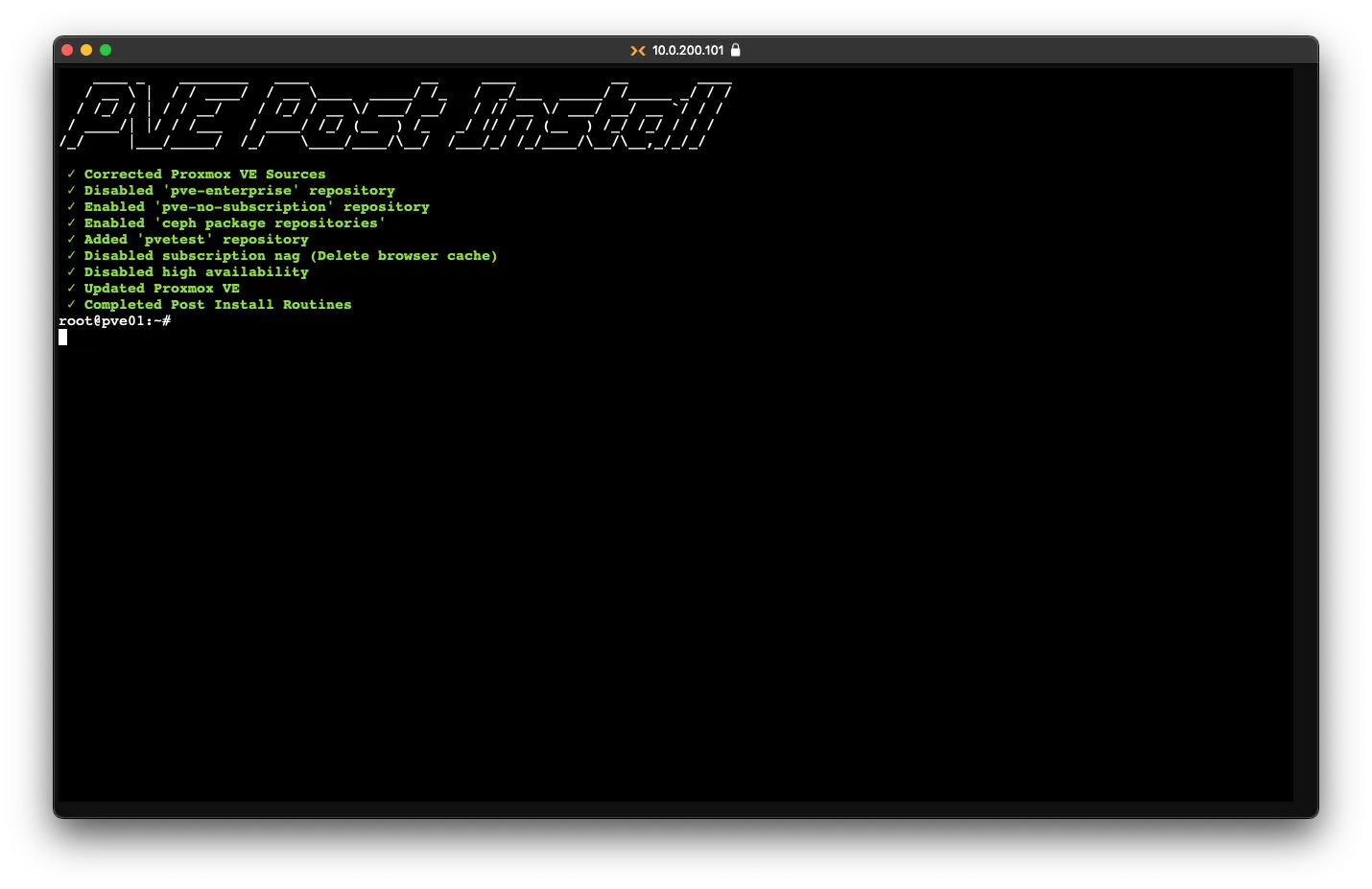Click the yellow minimize window button
1372x889 pixels.
tap(86, 50)
